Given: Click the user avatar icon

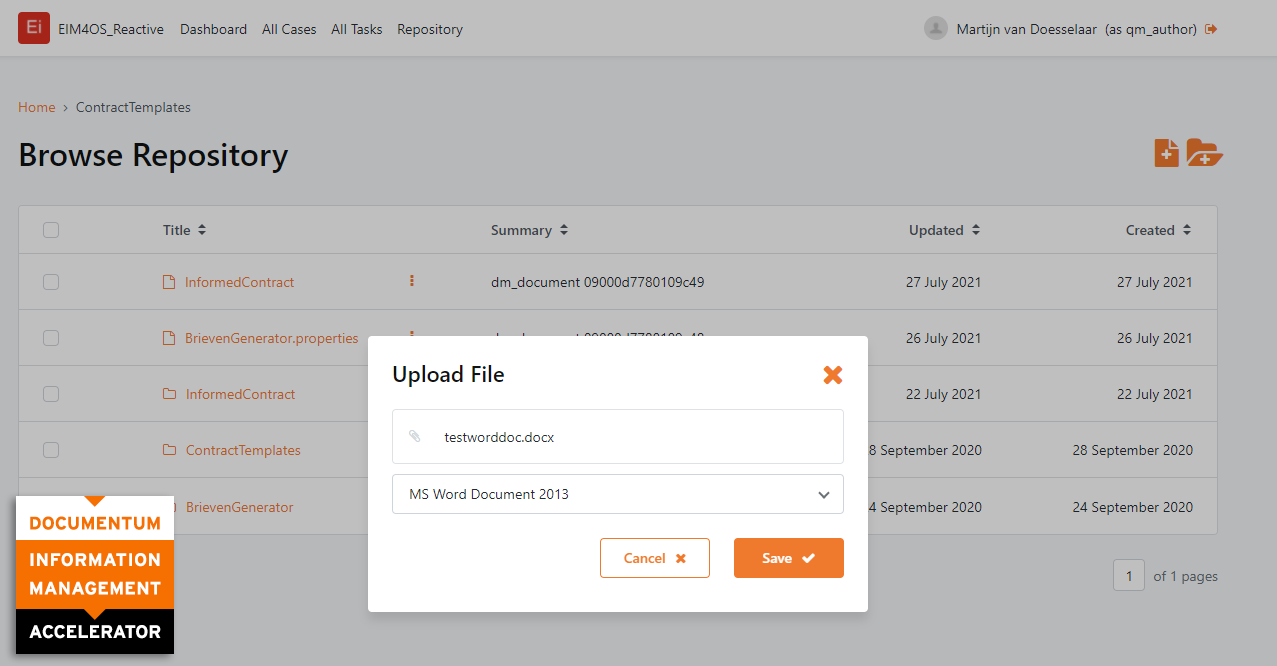Looking at the screenshot, I should 935,29.
